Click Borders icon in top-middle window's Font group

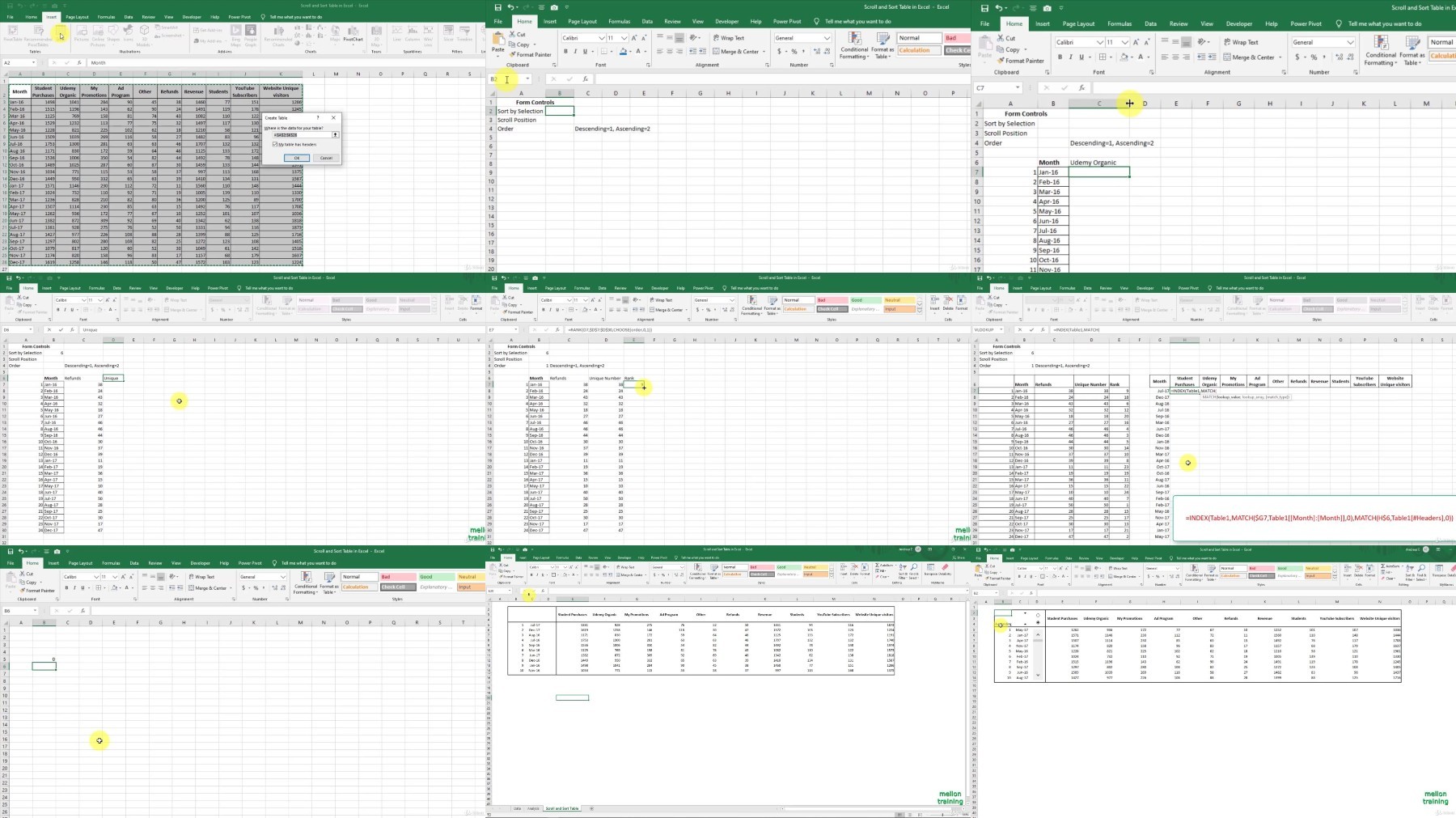coord(603,51)
